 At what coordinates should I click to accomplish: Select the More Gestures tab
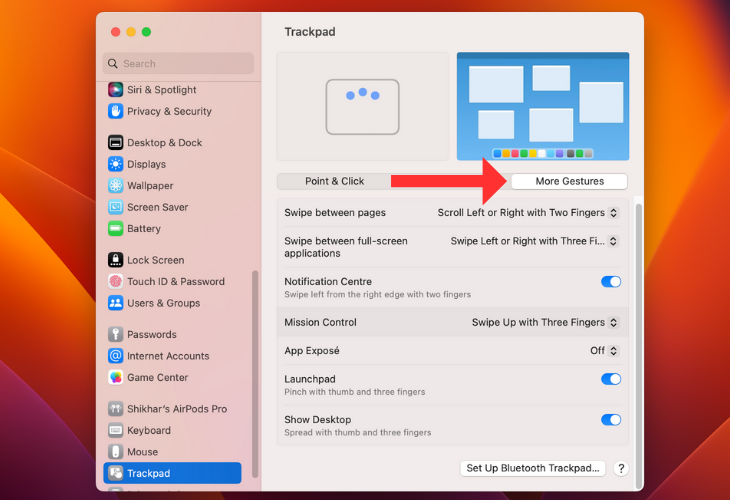[568, 181]
